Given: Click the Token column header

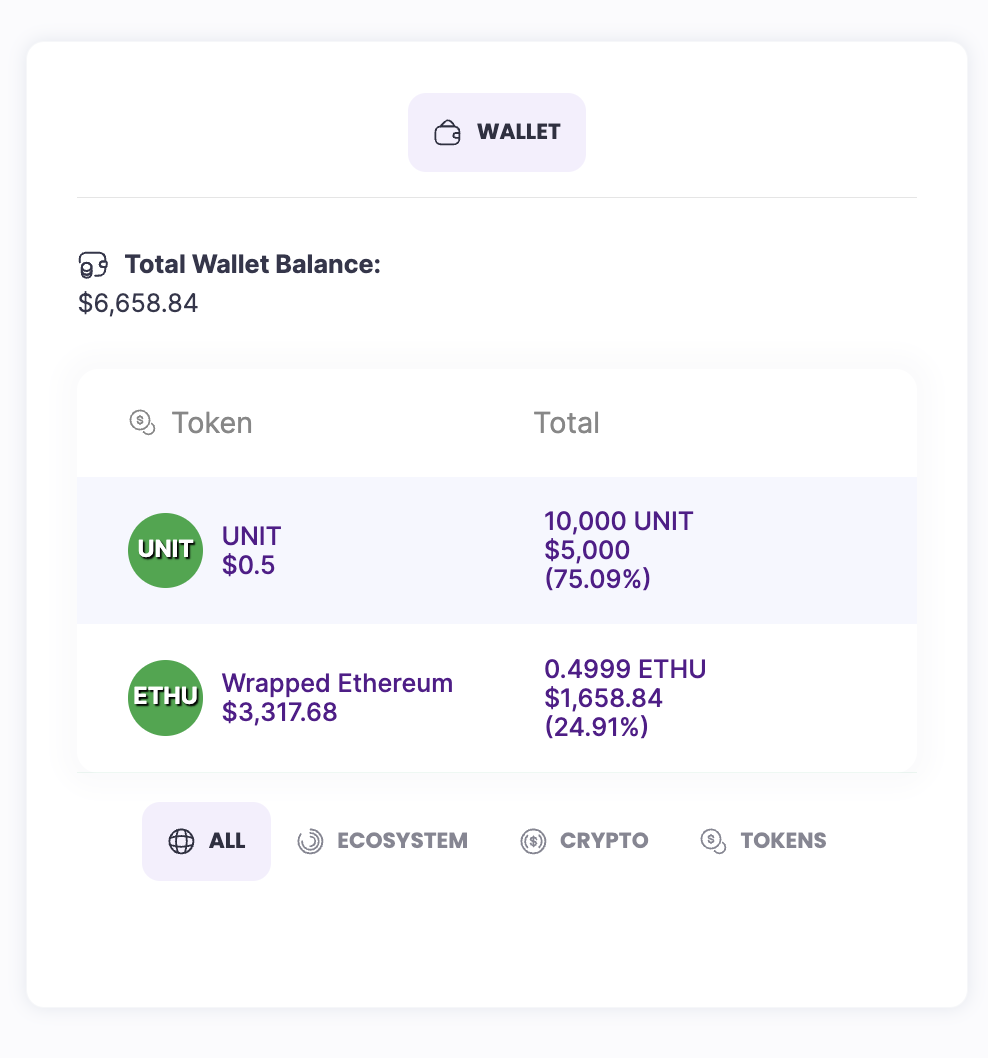Looking at the screenshot, I should tap(212, 423).
